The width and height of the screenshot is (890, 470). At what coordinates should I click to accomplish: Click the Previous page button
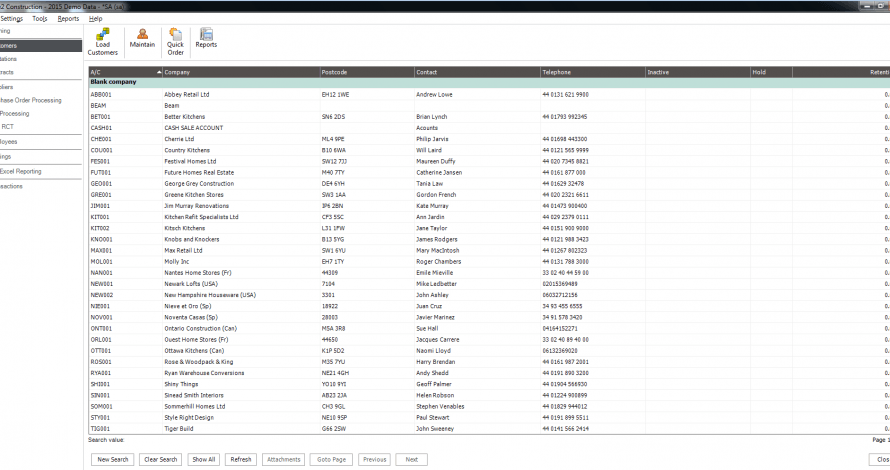[375, 460]
